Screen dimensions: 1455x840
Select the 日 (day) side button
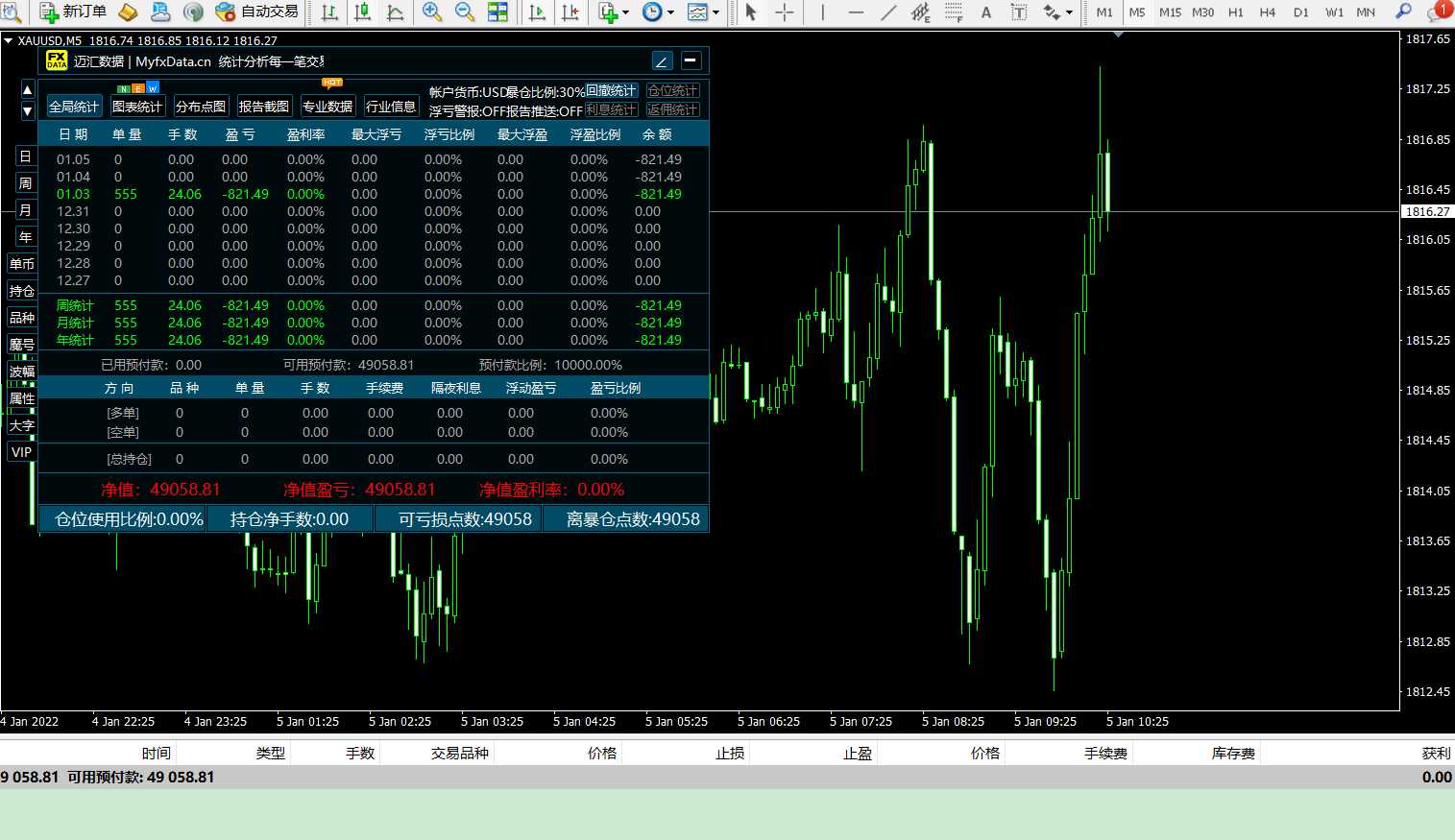tap(26, 156)
